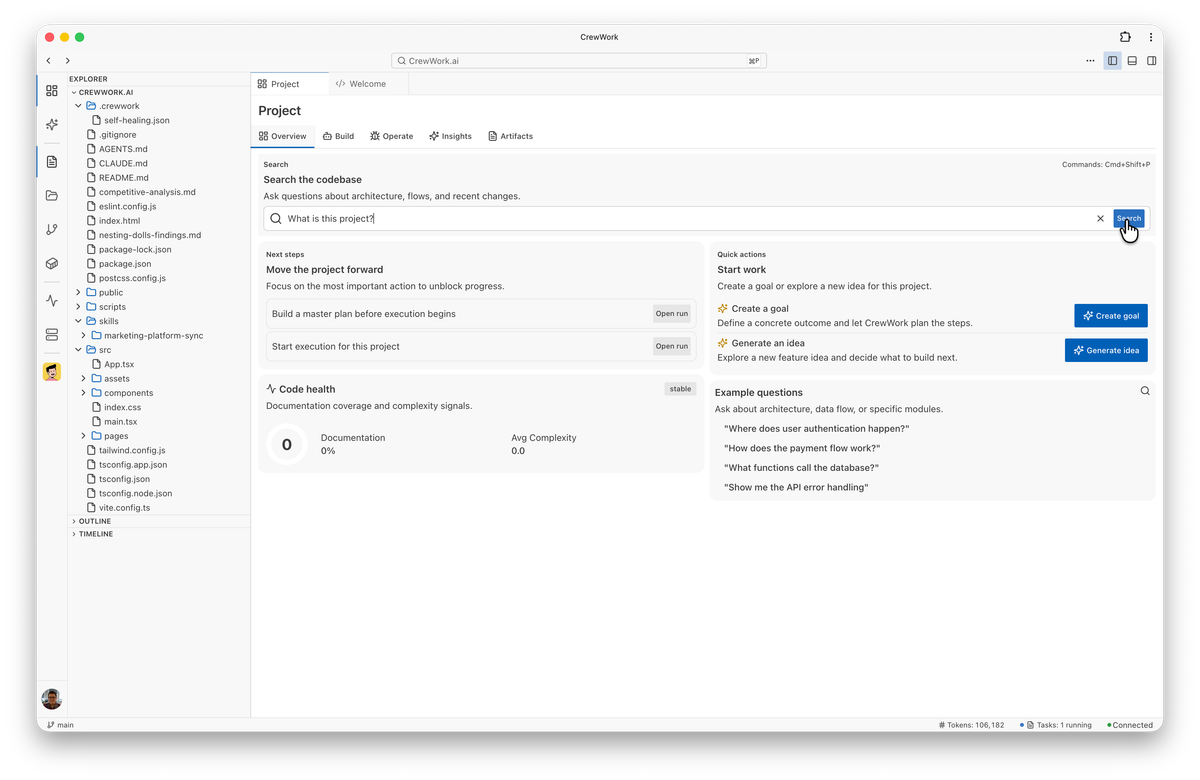Open the package box icon in activity bar
Screen dimensions: 1200x780
[x=52, y=264]
